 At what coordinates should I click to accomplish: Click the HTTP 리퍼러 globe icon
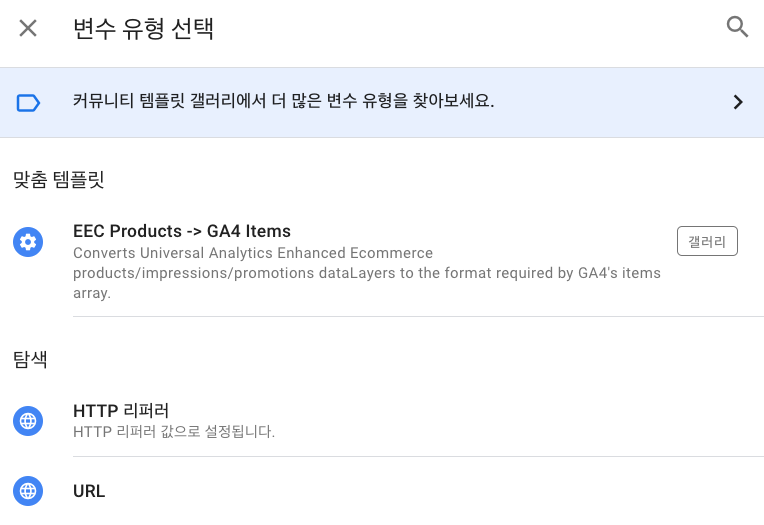click(28, 421)
